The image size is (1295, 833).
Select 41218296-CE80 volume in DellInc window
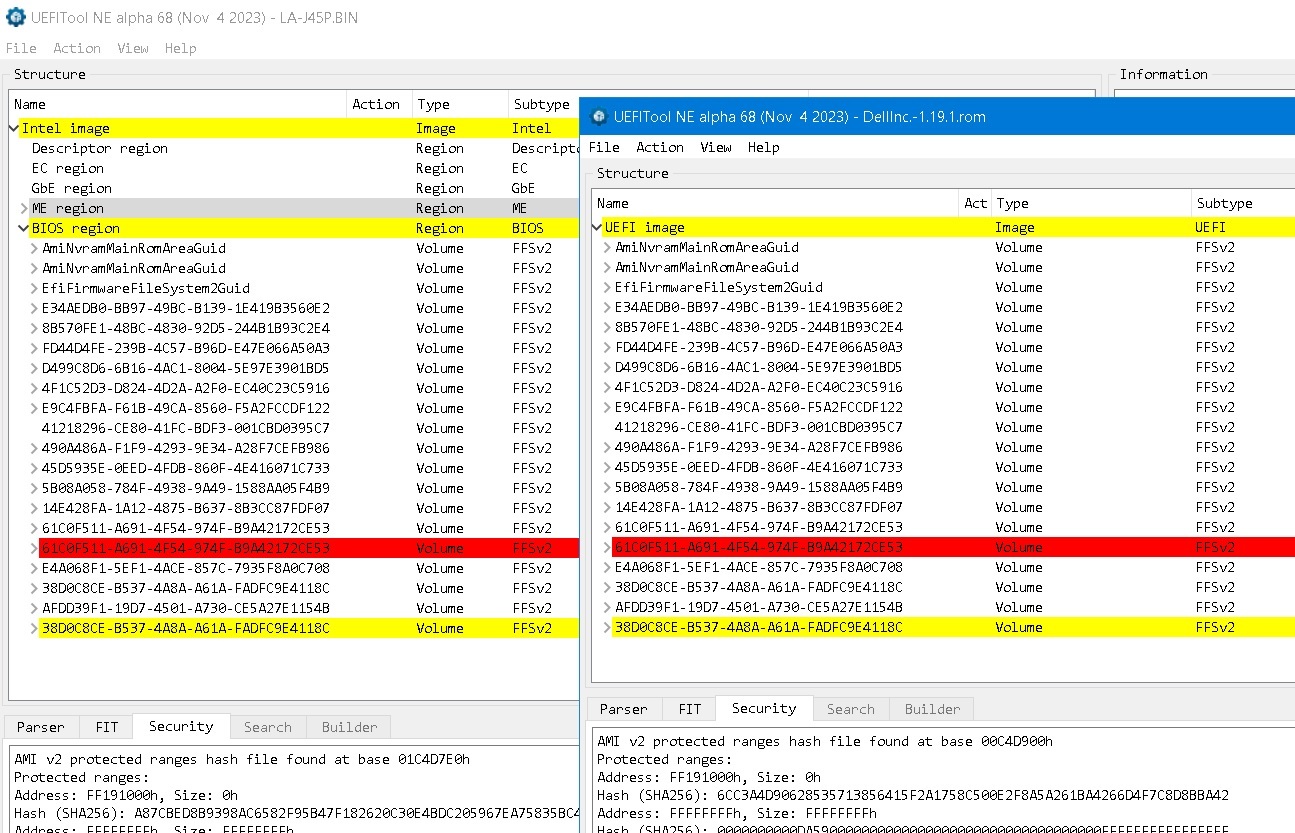(x=758, y=427)
